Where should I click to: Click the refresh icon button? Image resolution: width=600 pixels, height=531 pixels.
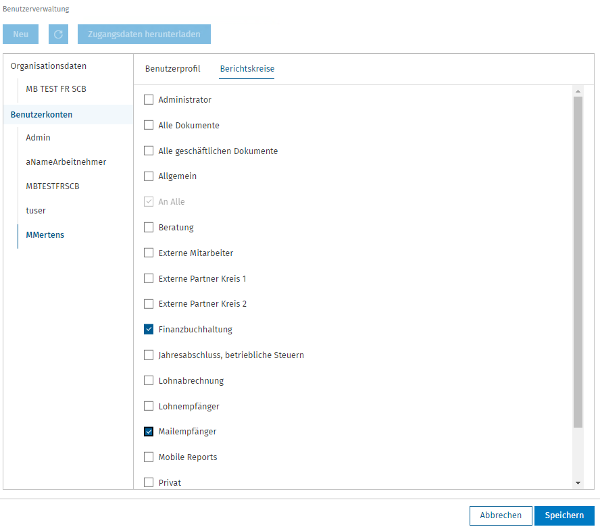tap(58, 34)
